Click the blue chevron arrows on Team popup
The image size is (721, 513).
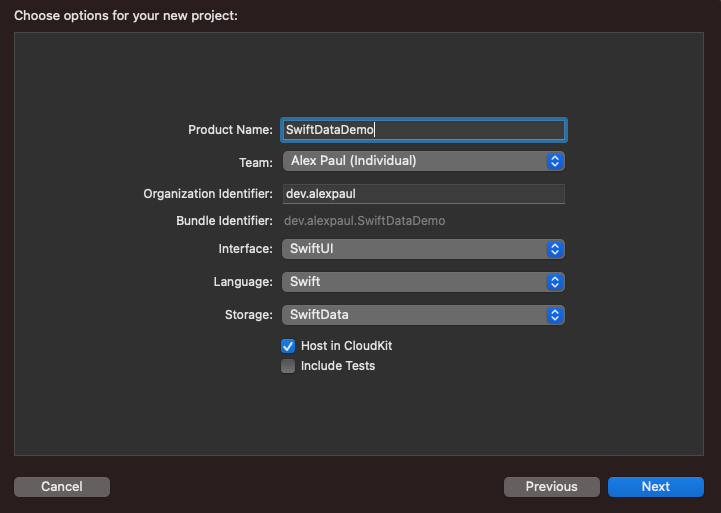555,161
